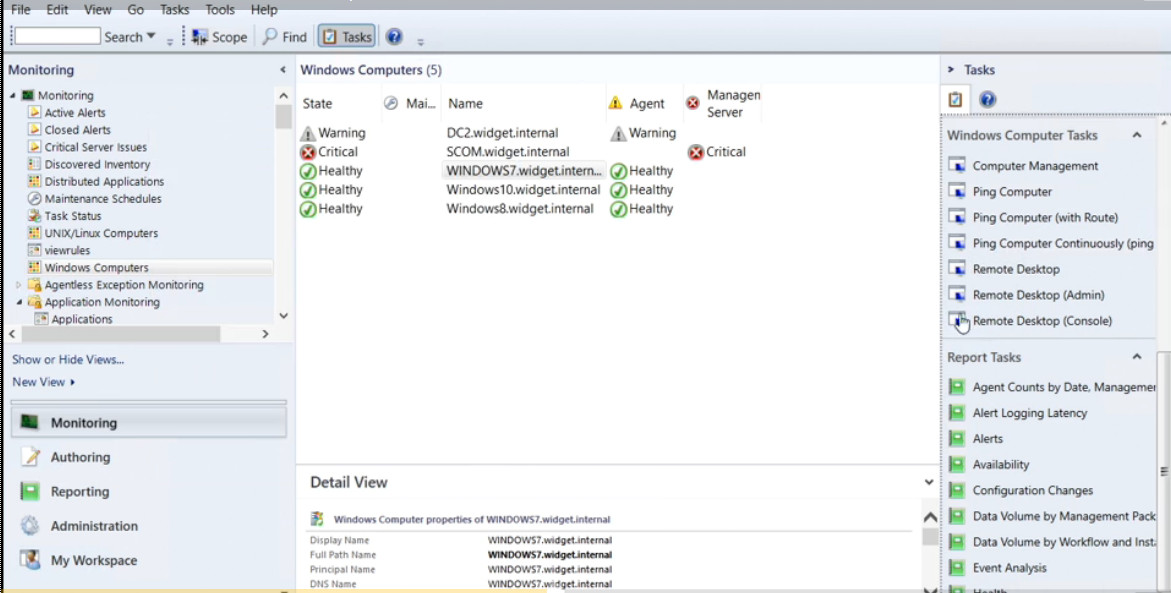
Task: Open the Go menu
Action: pos(135,10)
